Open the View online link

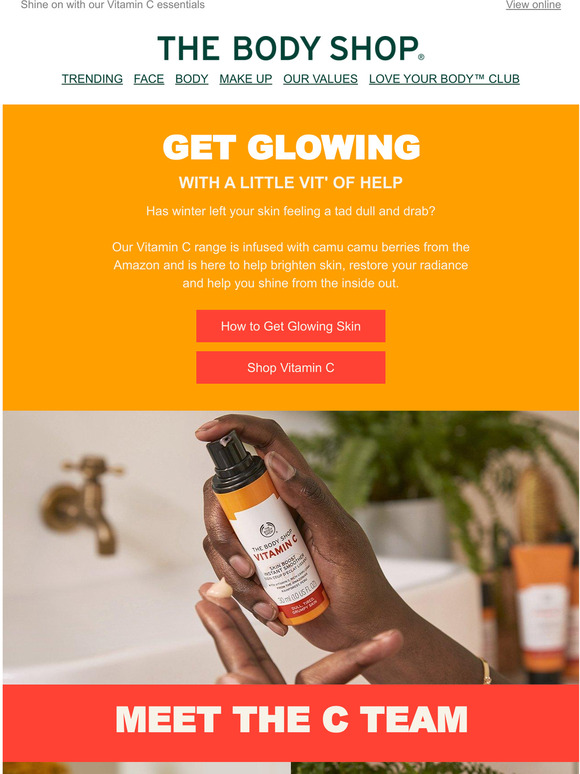click(533, 5)
